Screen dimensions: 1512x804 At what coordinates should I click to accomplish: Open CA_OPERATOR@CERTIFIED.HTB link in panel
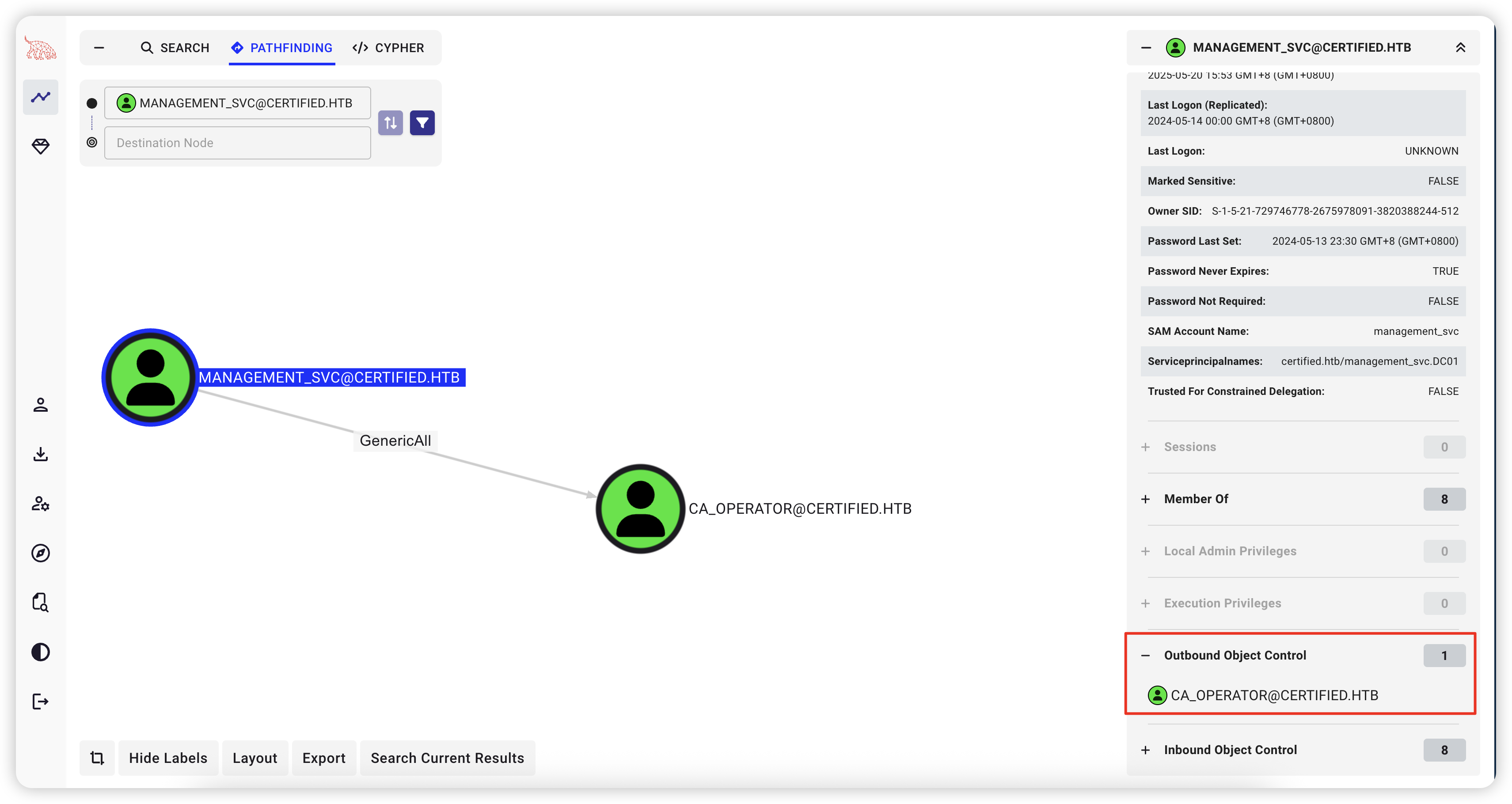(1274, 695)
